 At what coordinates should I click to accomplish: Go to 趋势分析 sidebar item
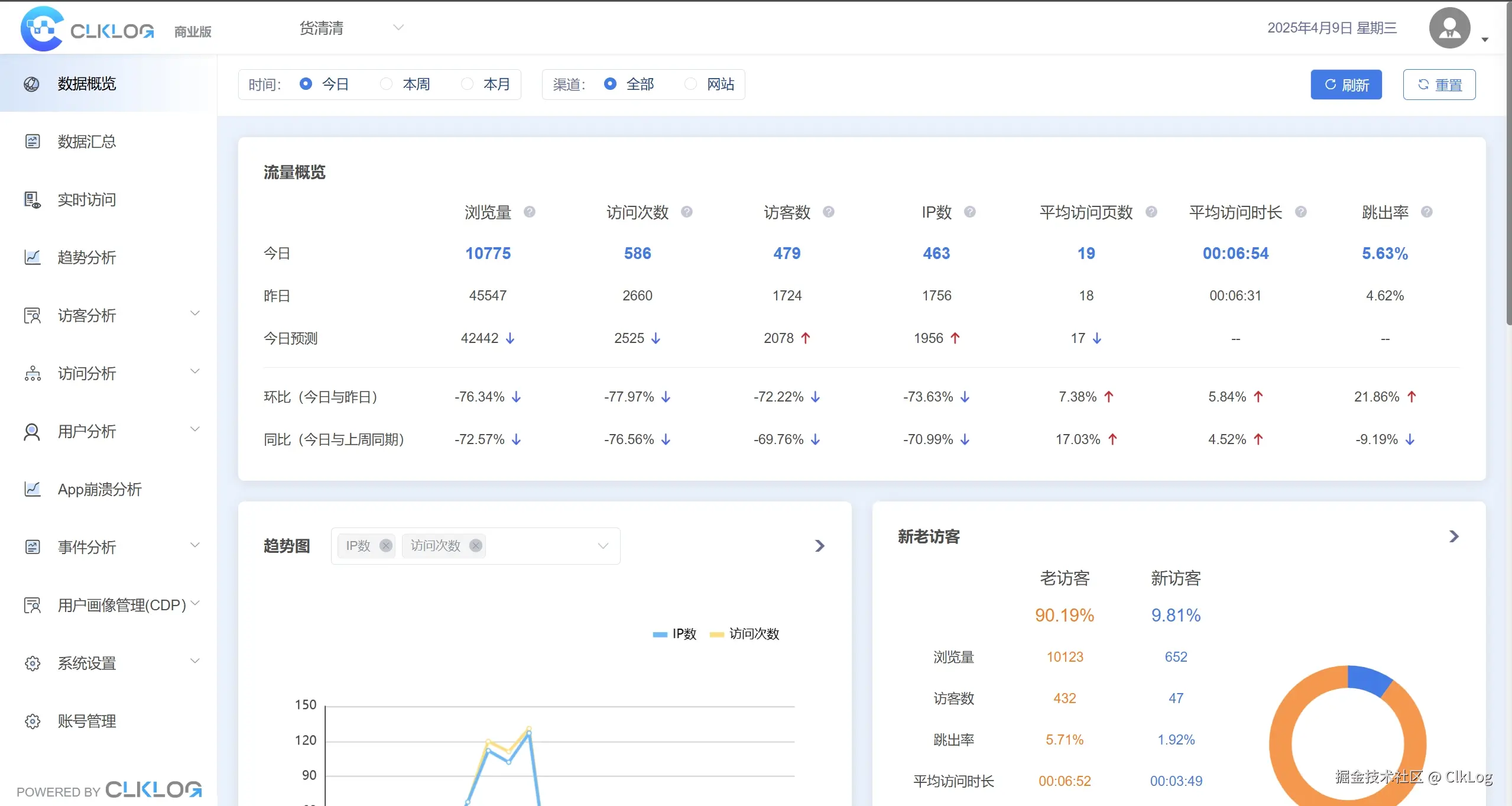pos(86,257)
